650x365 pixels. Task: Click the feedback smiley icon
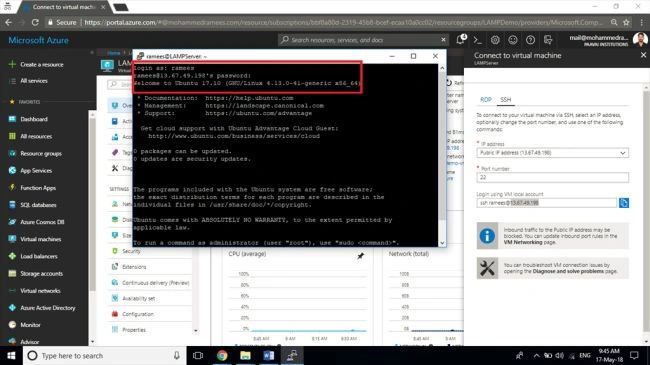click(513, 40)
